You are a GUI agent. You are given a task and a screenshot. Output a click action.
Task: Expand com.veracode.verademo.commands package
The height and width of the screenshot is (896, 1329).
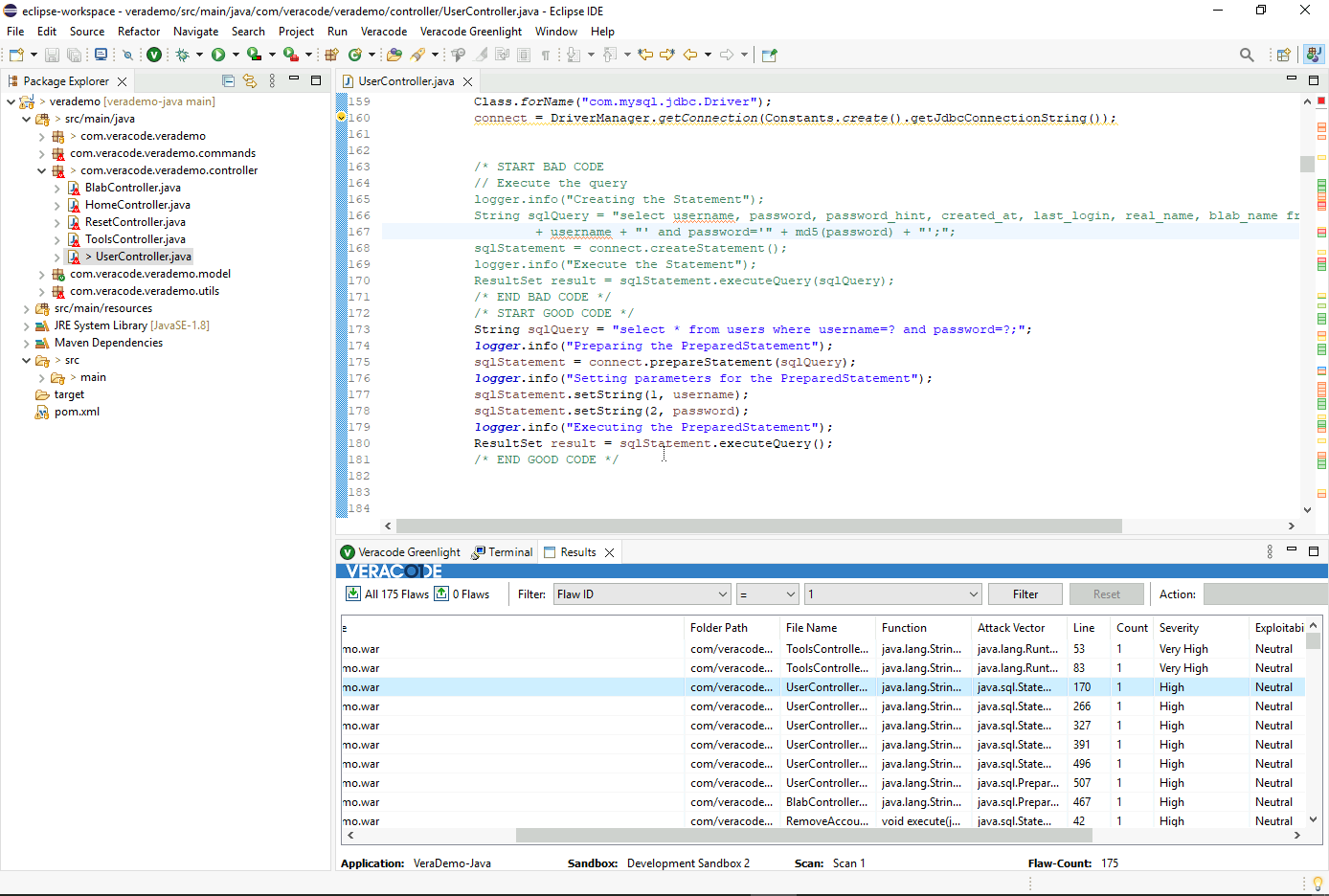(x=42, y=153)
